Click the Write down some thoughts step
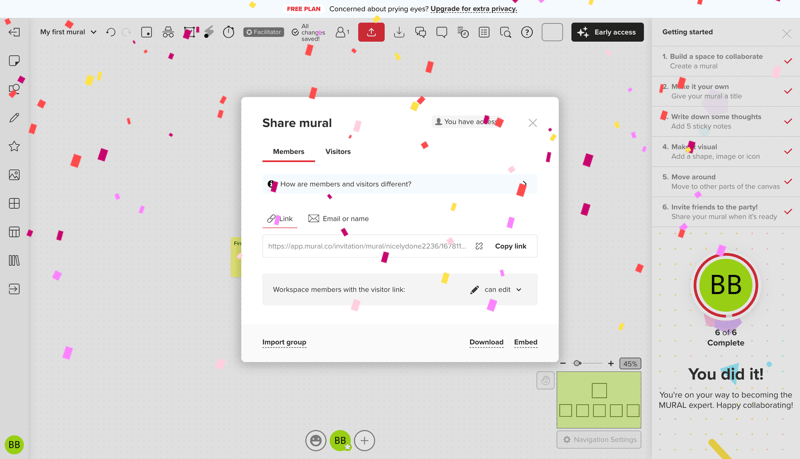The image size is (800, 459). pos(726,121)
